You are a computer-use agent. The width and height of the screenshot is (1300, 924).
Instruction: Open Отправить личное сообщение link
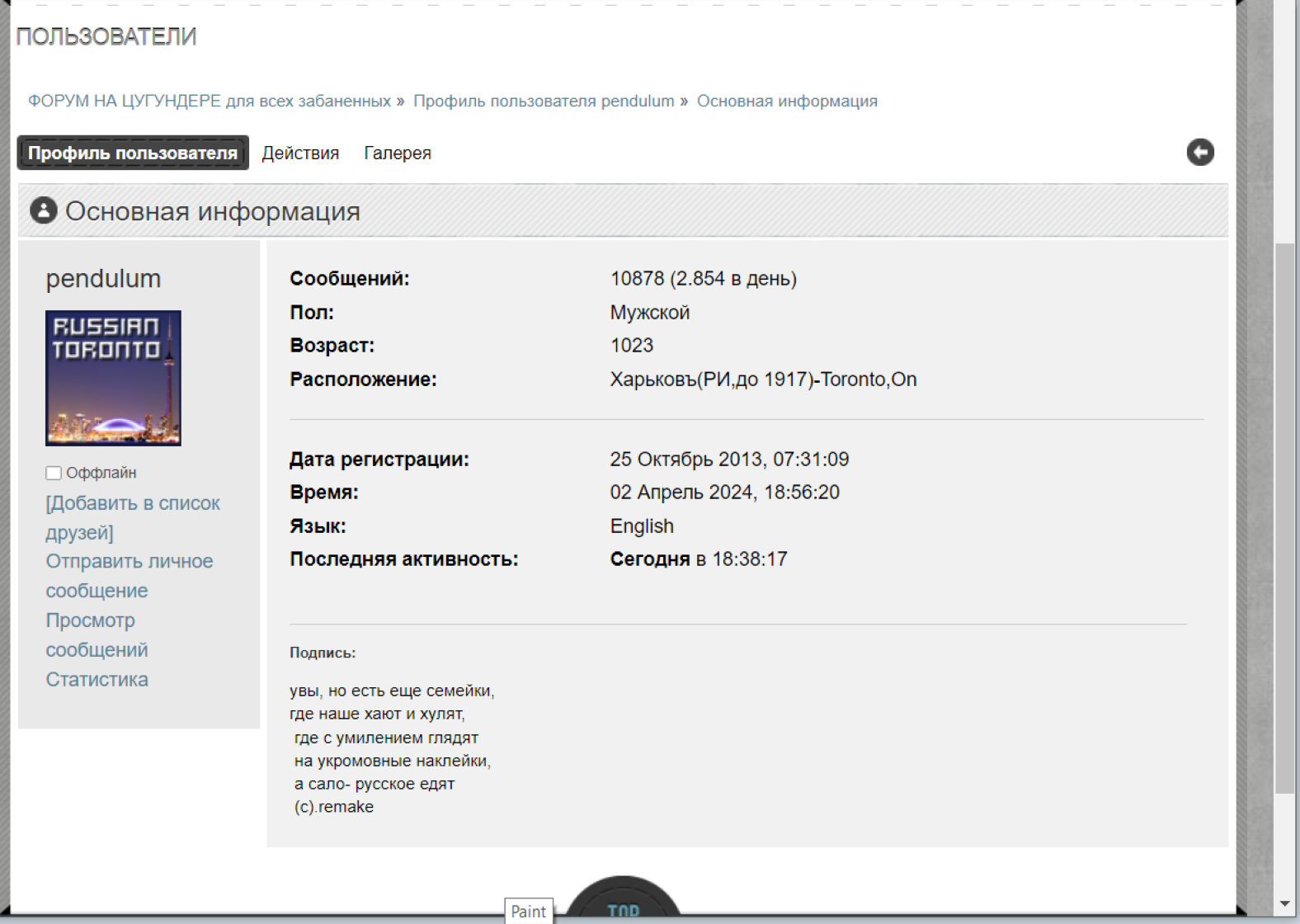tap(130, 576)
